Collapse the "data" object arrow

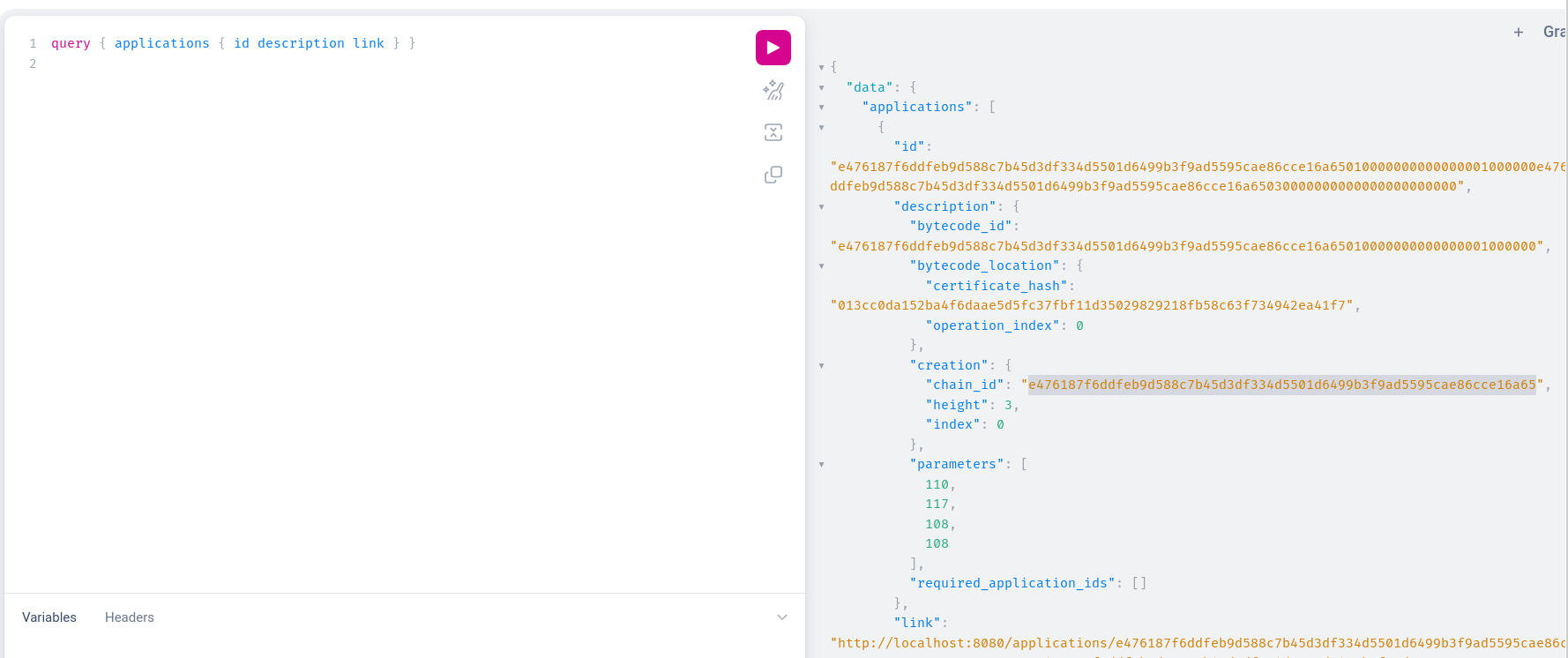pyautogui.click(x=822, y=87)
